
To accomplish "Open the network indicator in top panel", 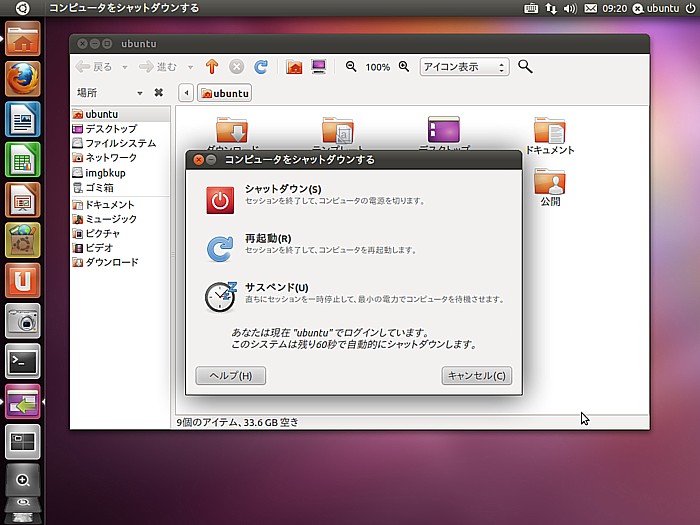I will pos(551,8).
